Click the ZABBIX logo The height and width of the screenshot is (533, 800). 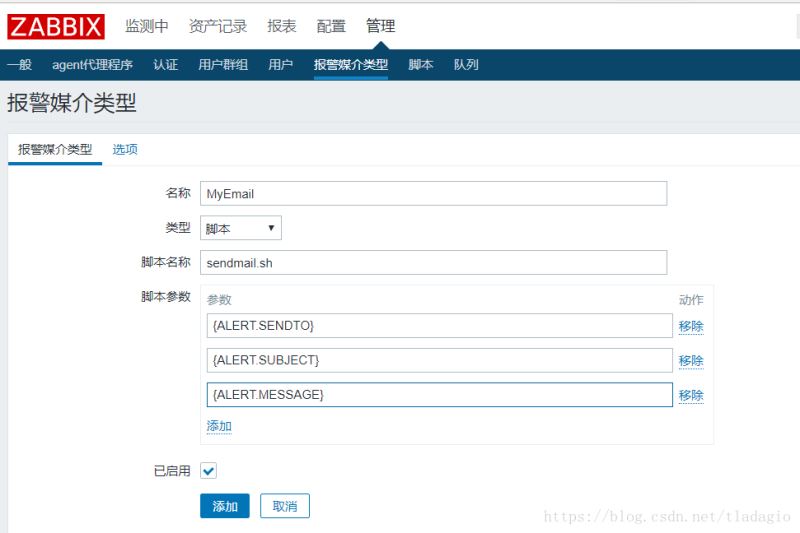56,26
